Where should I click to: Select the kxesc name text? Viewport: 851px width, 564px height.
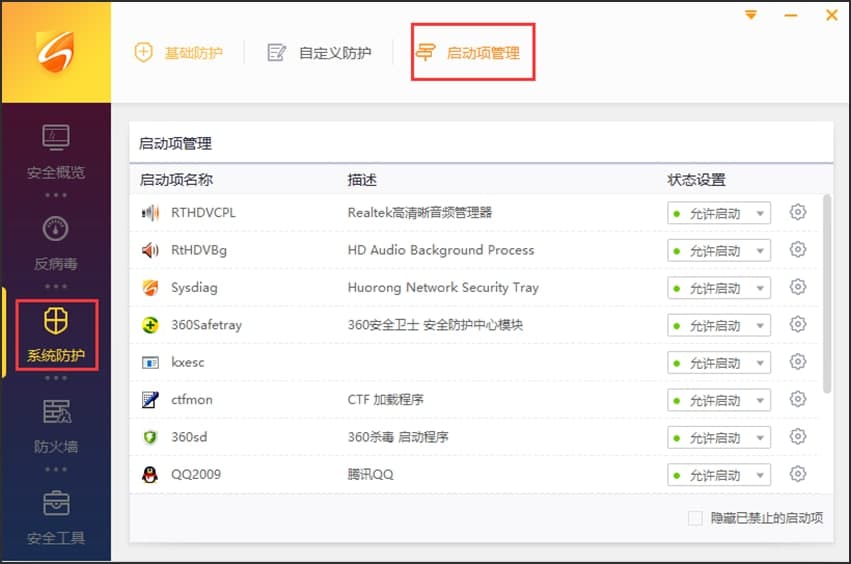(188, 363)
